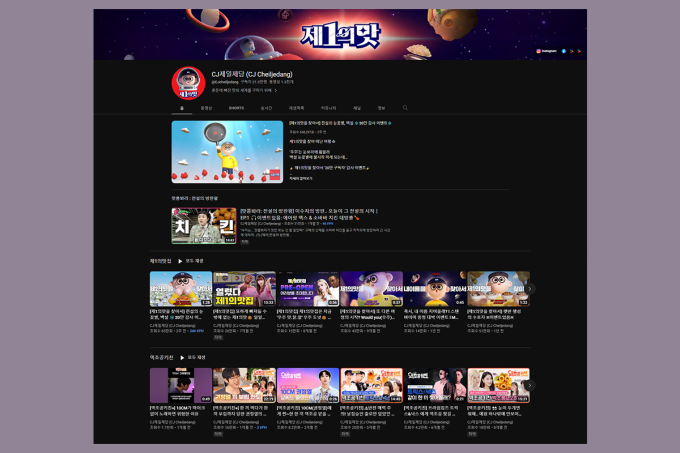Open the 맛동봐라 video title link
This screenshot has width=680, height=453.
pyautogui.click(x=309, y=214)
